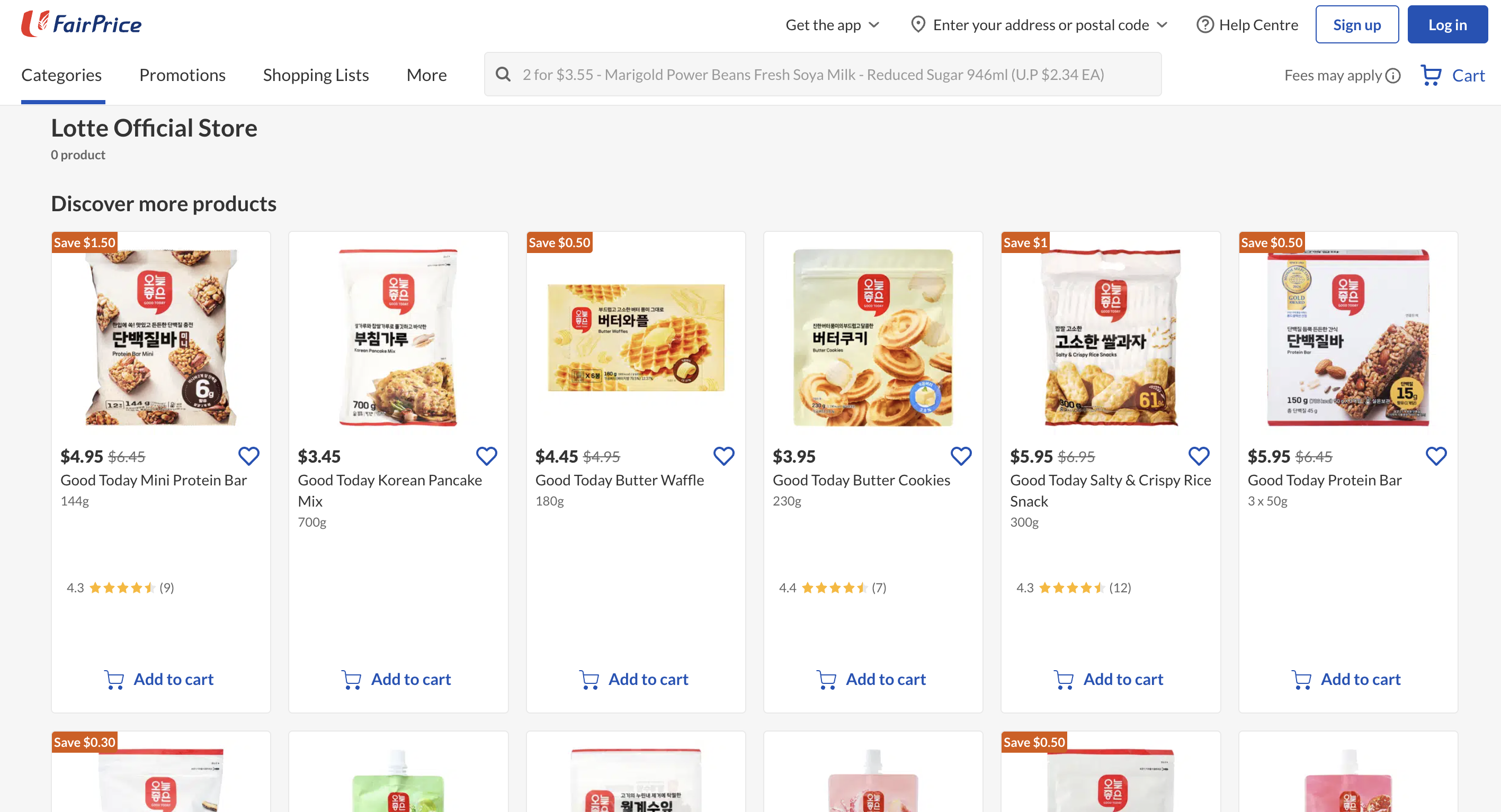Click the "0 product" count text
The width and height of the screenshot is (1501, 812).
pos(78,155)
